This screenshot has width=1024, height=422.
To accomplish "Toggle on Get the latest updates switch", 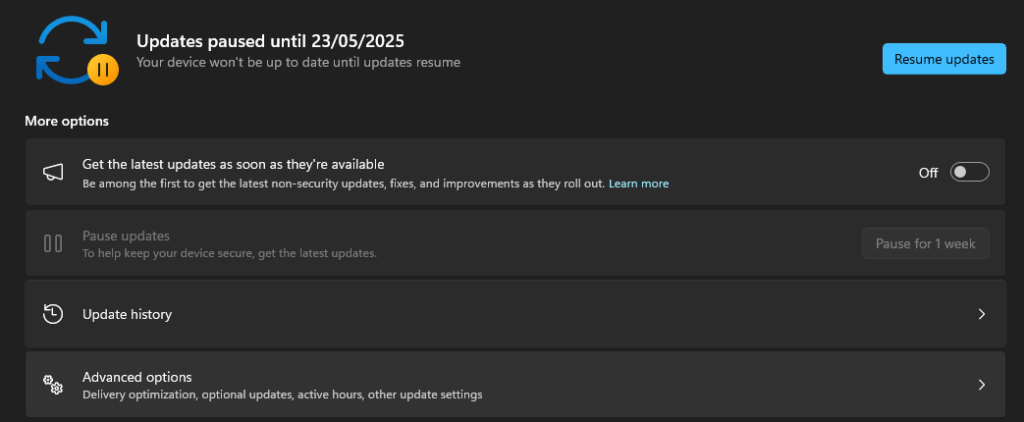I will pyautogui.click(x=969, y=172).
